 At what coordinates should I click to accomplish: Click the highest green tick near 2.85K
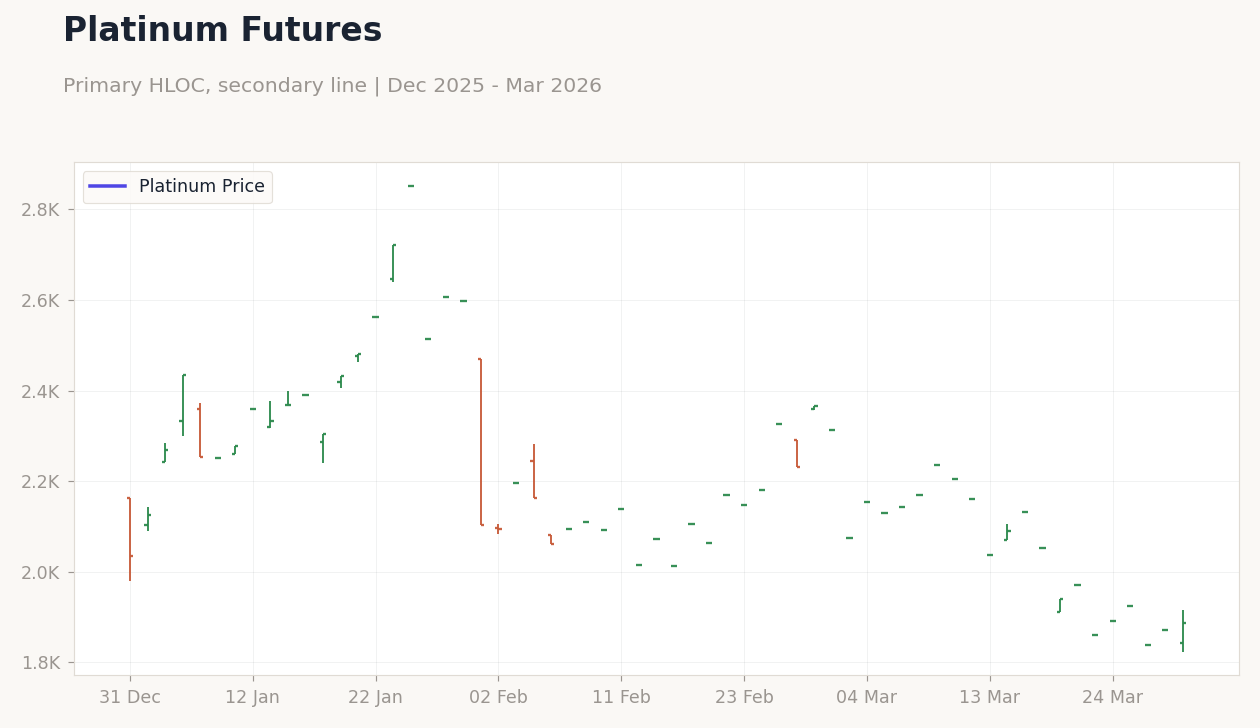point(411,186)
